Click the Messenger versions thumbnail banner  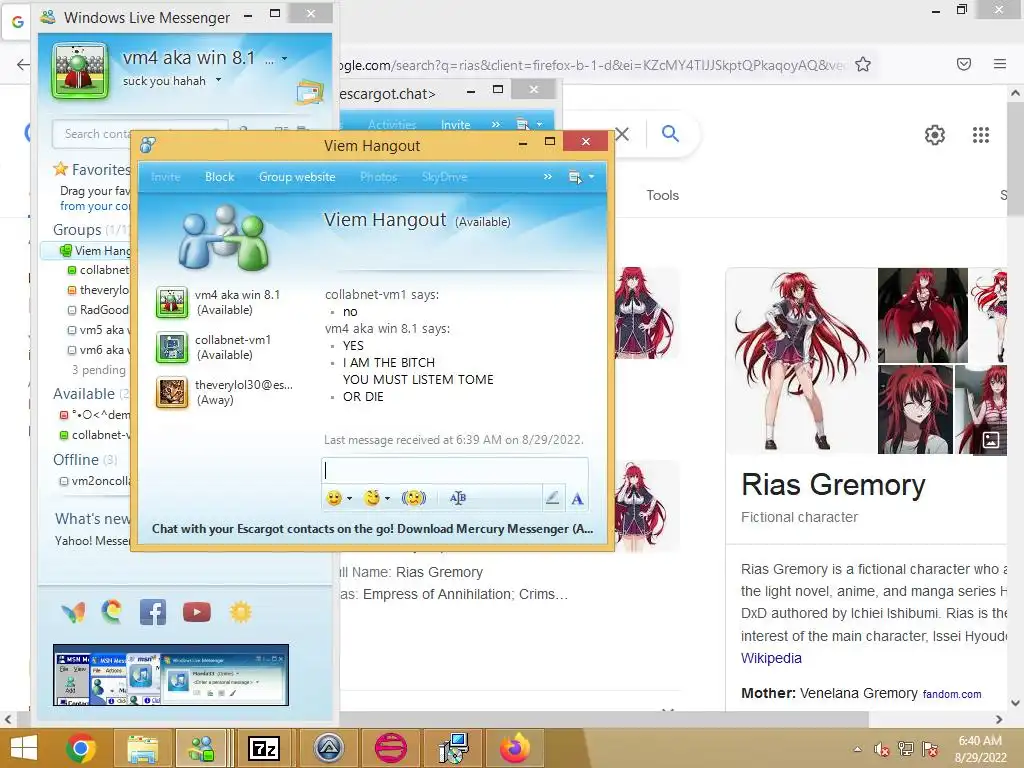pyautogui.click(x=171, y=675)
